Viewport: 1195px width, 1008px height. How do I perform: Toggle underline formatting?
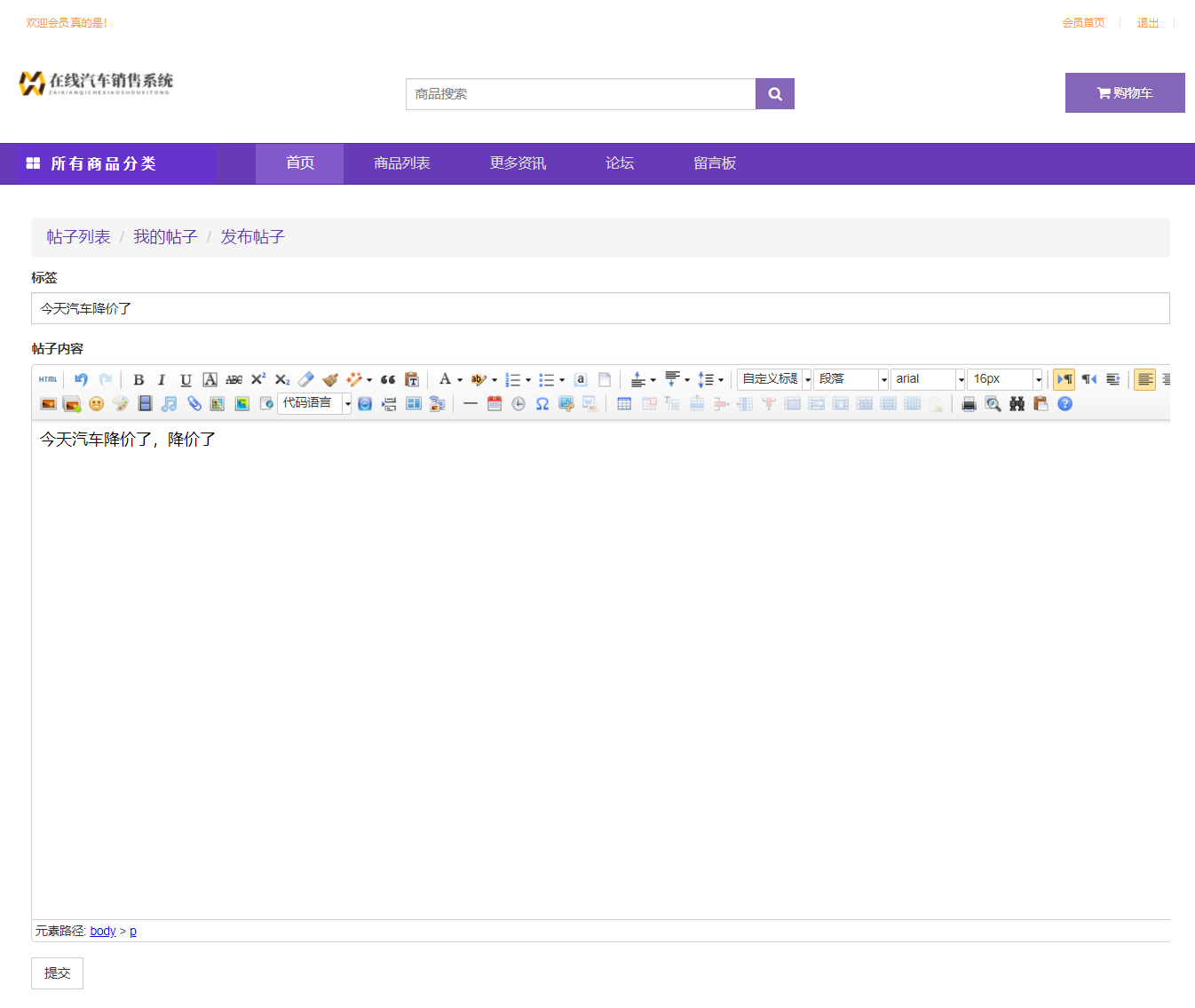click(186, 379)
